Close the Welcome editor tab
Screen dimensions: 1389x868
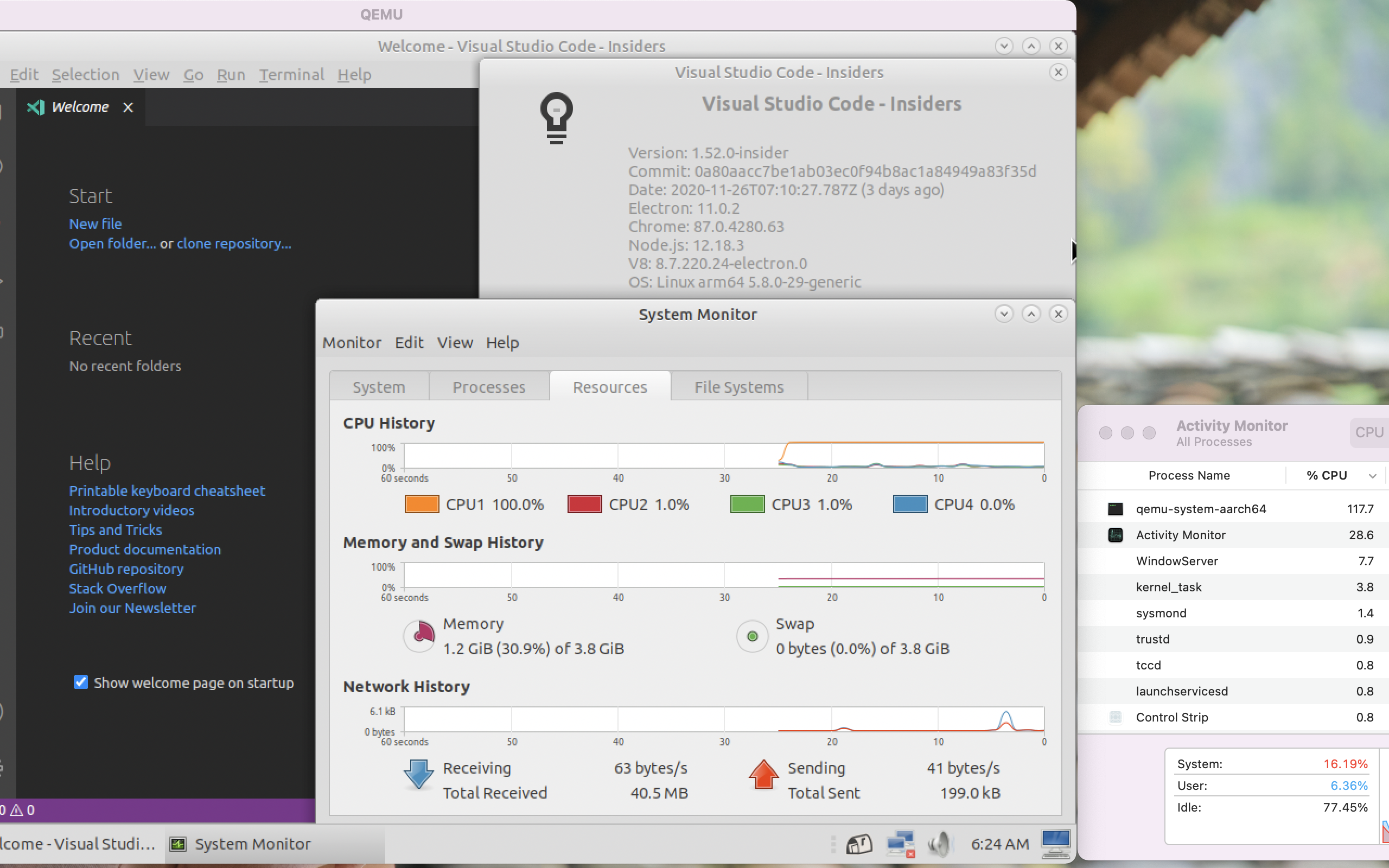[128, 107]
